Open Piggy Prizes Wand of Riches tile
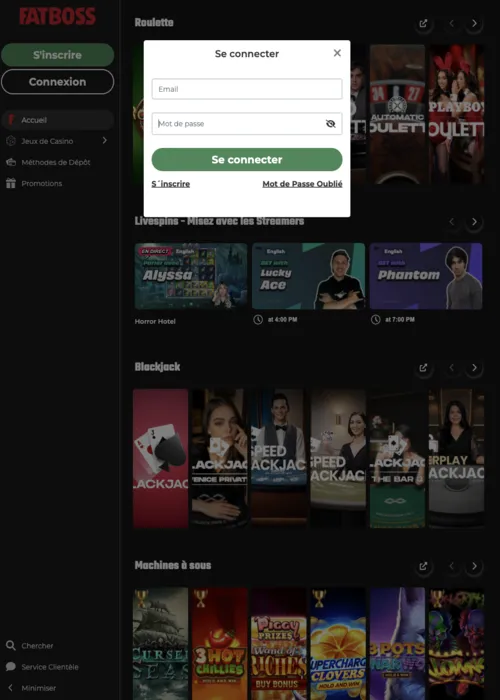This screenshot has width=500, height=700. click(279, 644)
